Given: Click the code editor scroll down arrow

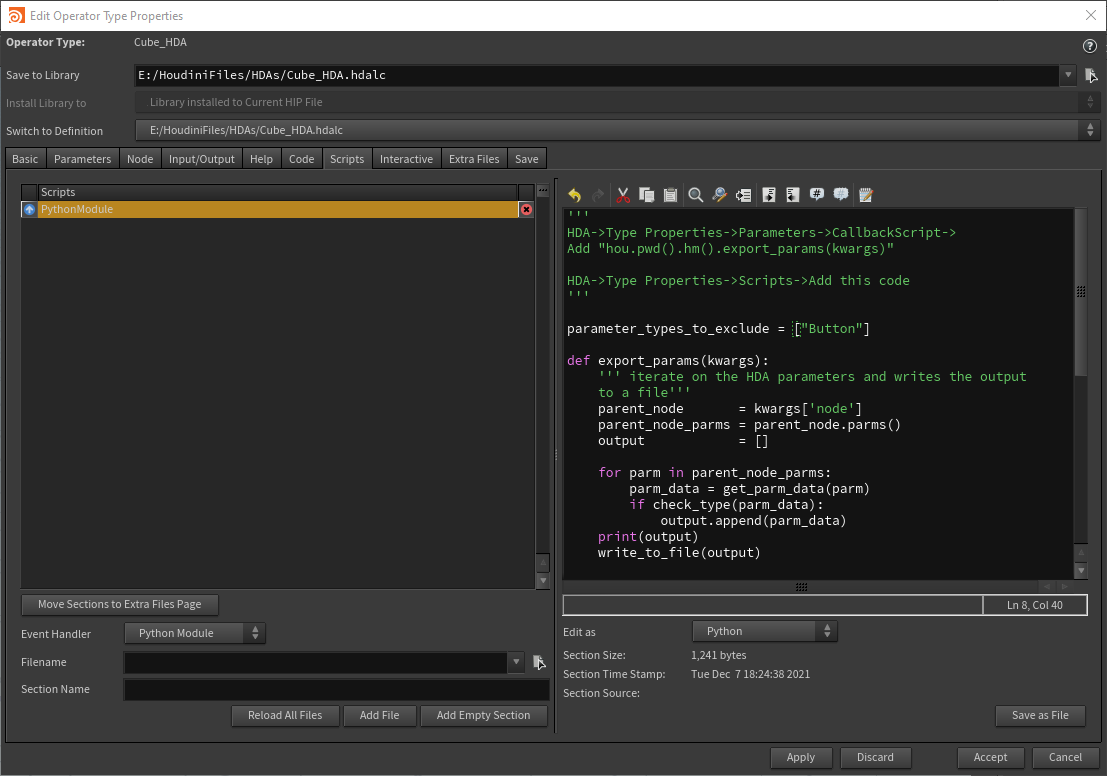Looking at the screenshot, I should pyautogui.click(x=1080, y=570).
